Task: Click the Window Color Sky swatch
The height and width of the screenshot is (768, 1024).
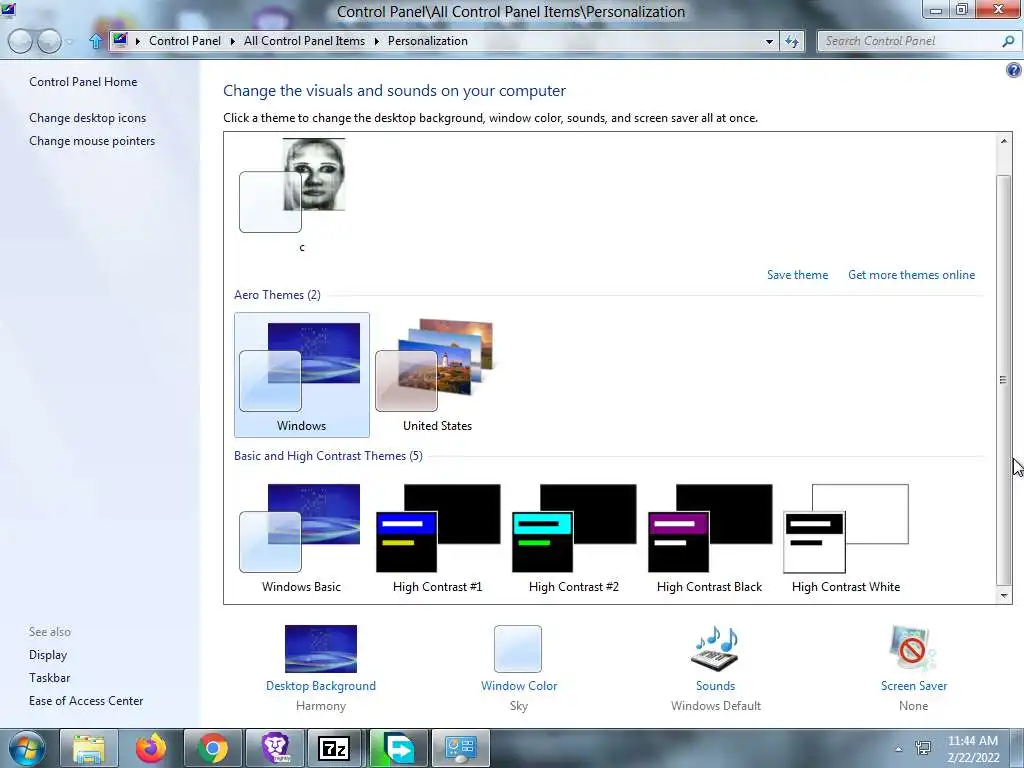Action: coord(518,649)
